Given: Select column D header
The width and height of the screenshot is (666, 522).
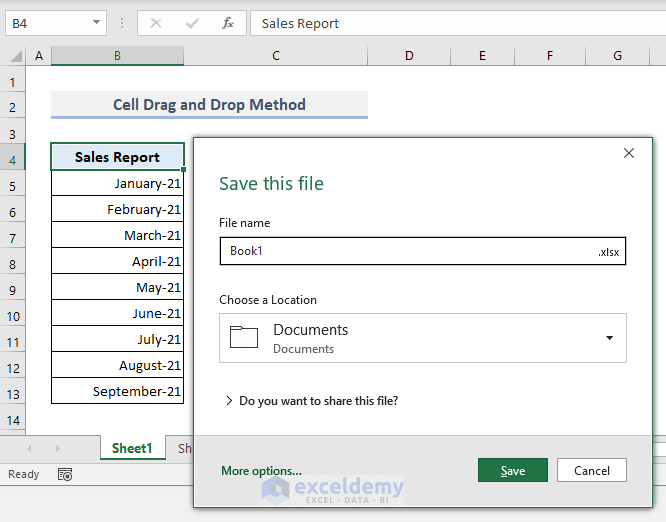Looking at the screenshot, I should coord(409,56).
